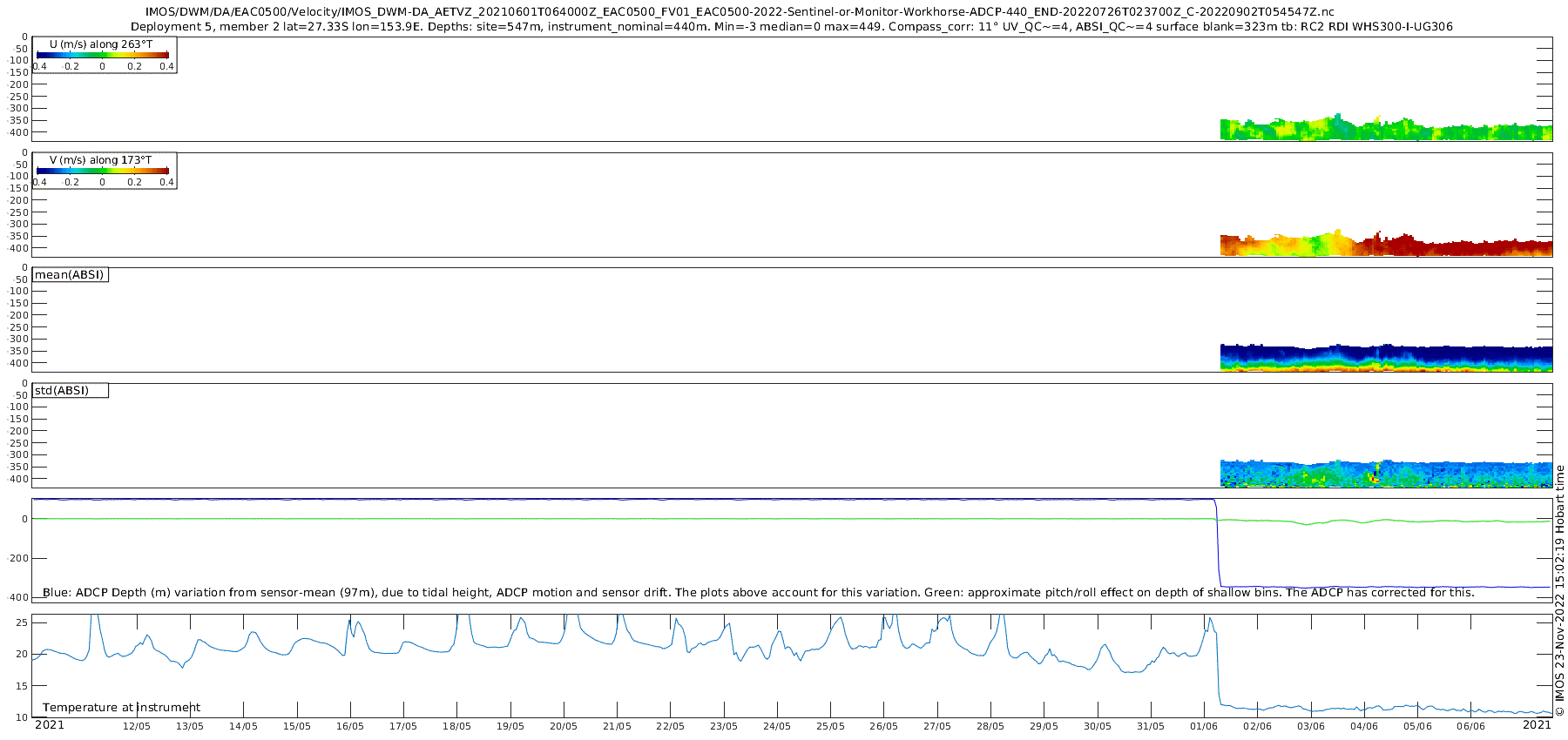1568x740 pixels.
Task: Click the U (m/s) along 263°T legend label
Action: 101,44
